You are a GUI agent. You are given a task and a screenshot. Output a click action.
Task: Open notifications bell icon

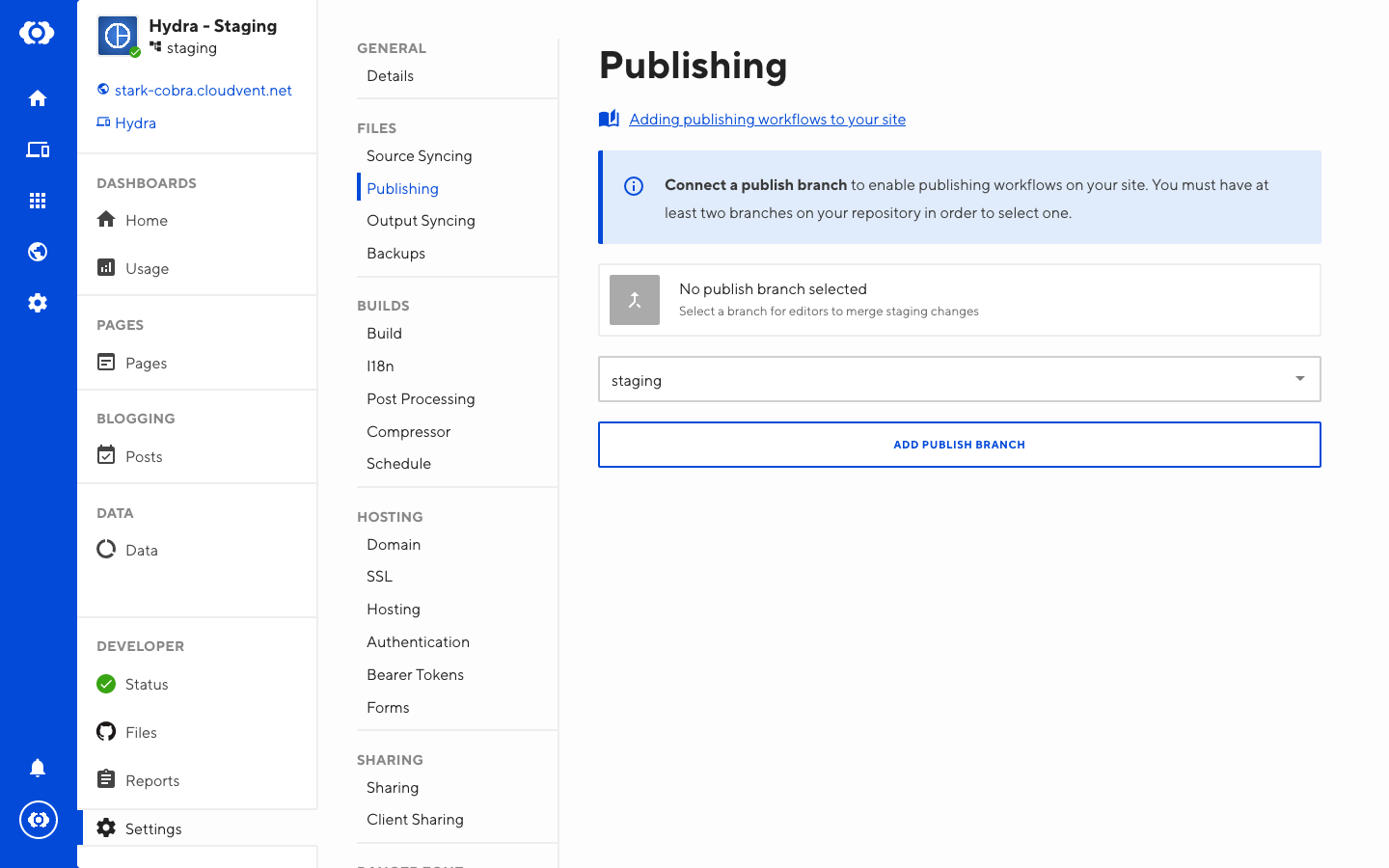click(38, 768)
